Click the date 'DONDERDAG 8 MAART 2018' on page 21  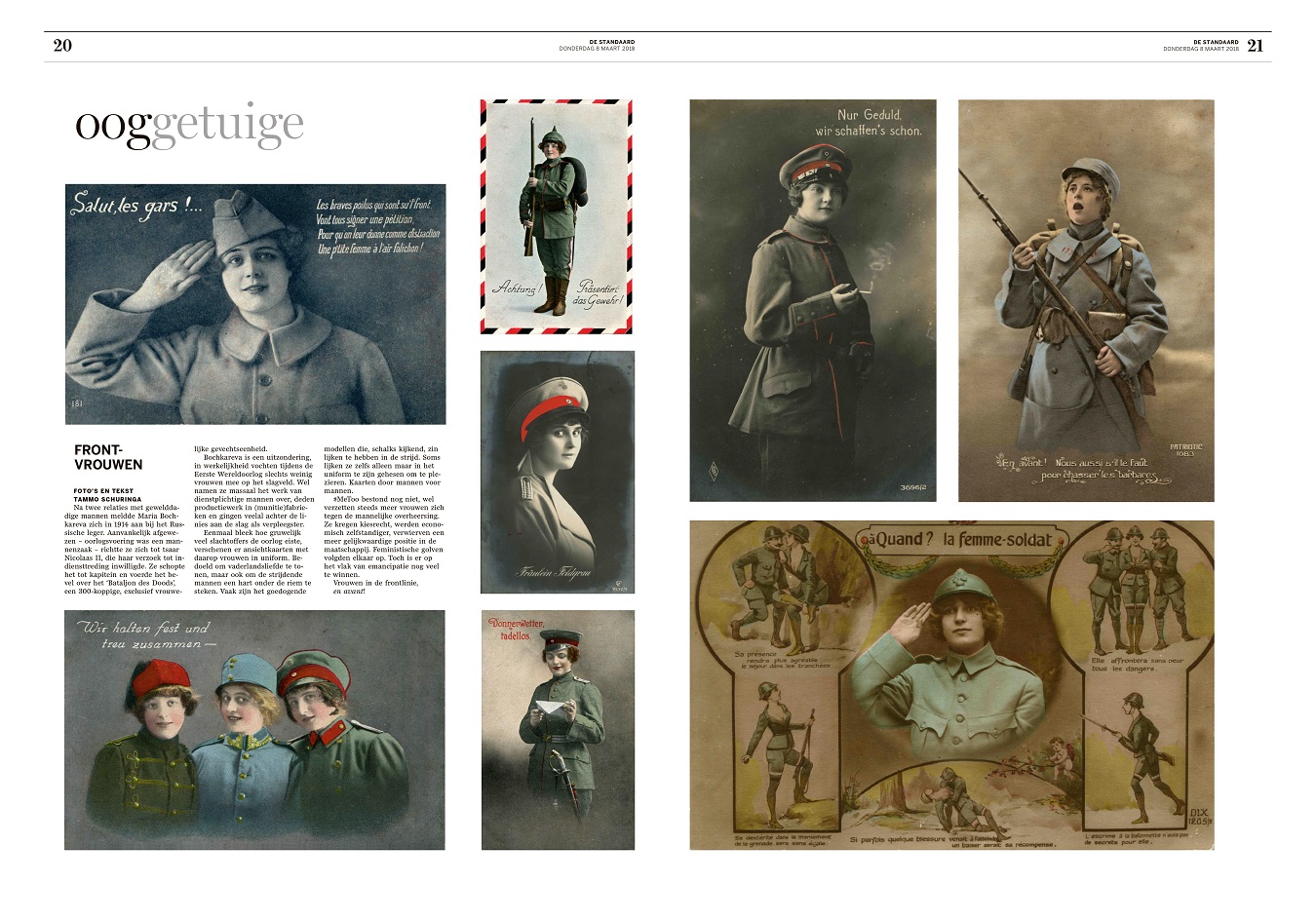[x=1201, y=50]
